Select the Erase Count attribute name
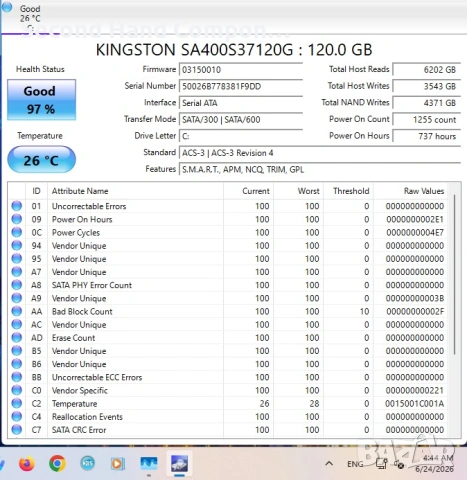 73,338
